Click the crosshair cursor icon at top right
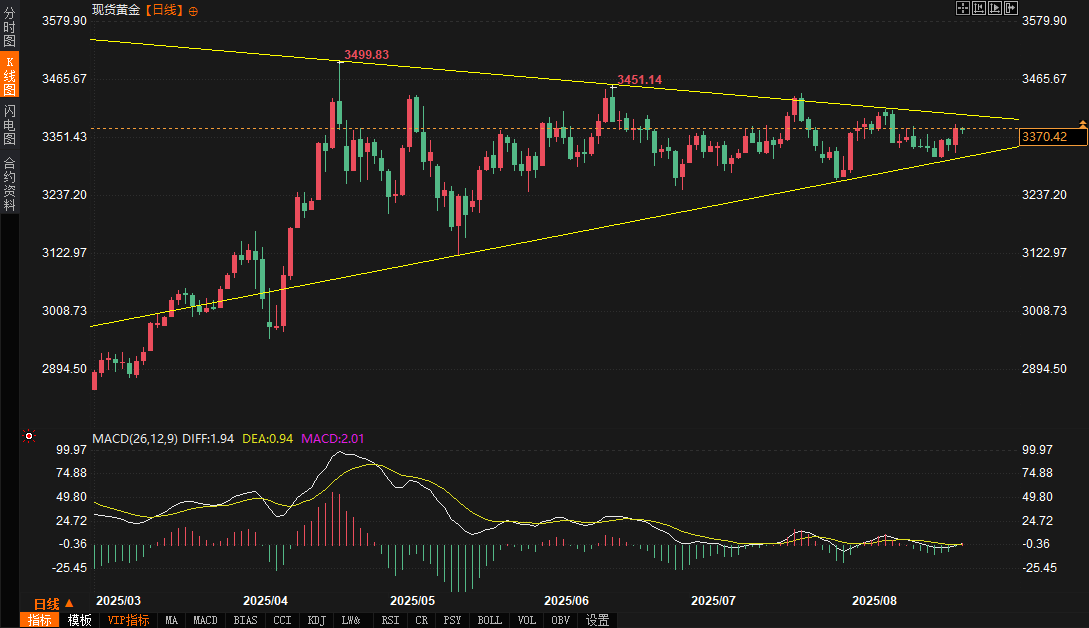The image size is (1089, 628). click(x=963, y=8)
